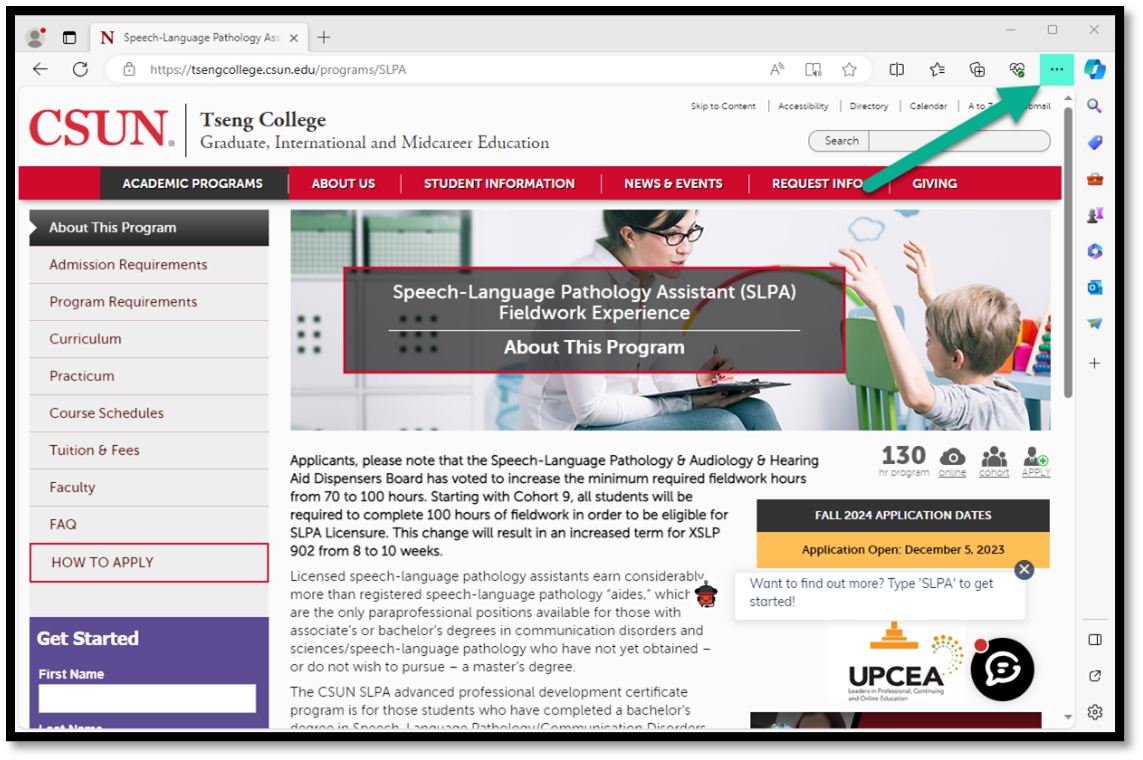Click the site Search text box
This screenshot has width=1143, height=760.
pyautogui.click(x=958, y=141)
